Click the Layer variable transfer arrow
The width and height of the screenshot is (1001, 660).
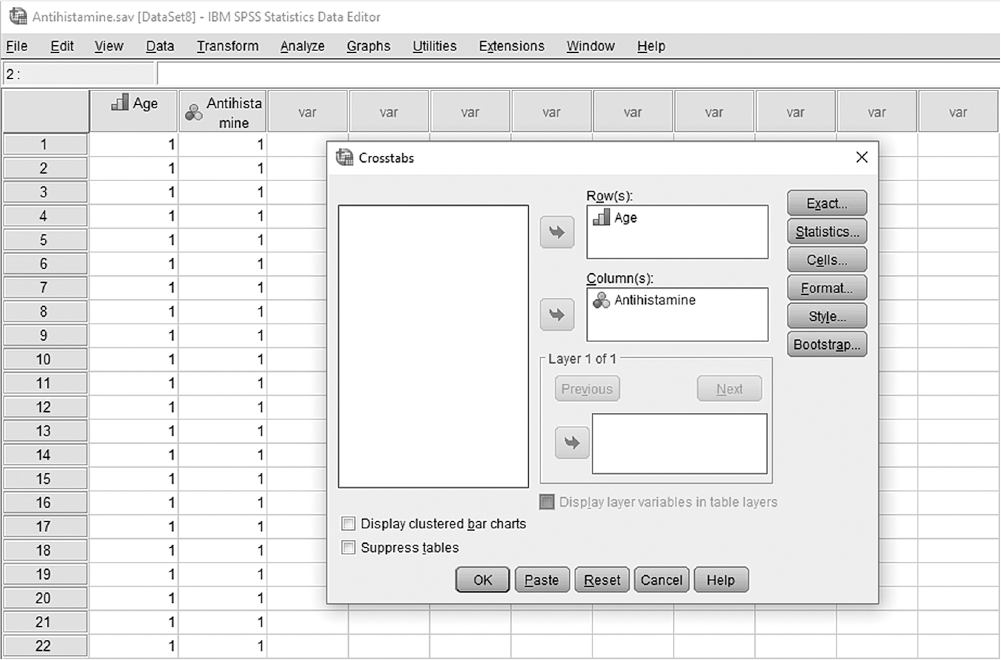572,442
